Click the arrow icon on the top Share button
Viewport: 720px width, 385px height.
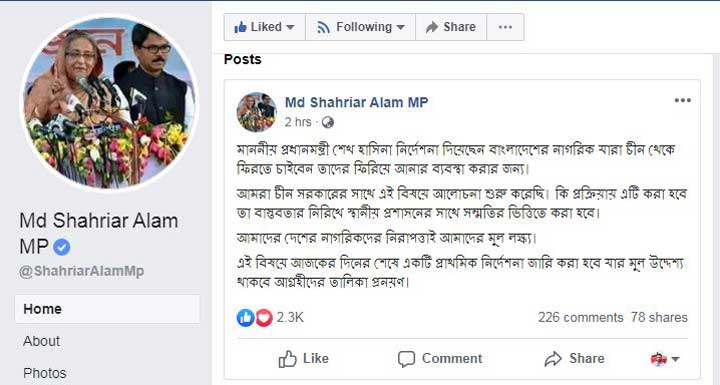[x=432, y=27]
